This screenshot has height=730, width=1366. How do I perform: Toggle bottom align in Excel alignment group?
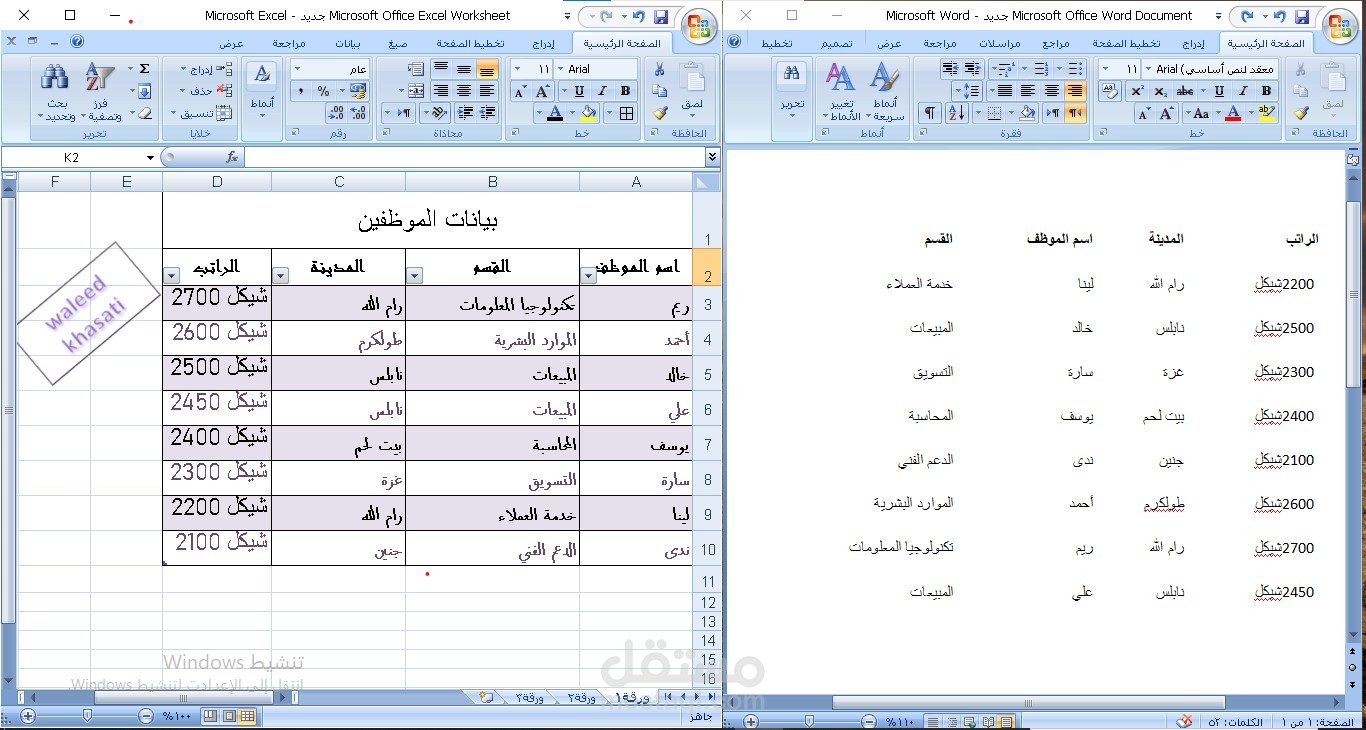[487, 69]
